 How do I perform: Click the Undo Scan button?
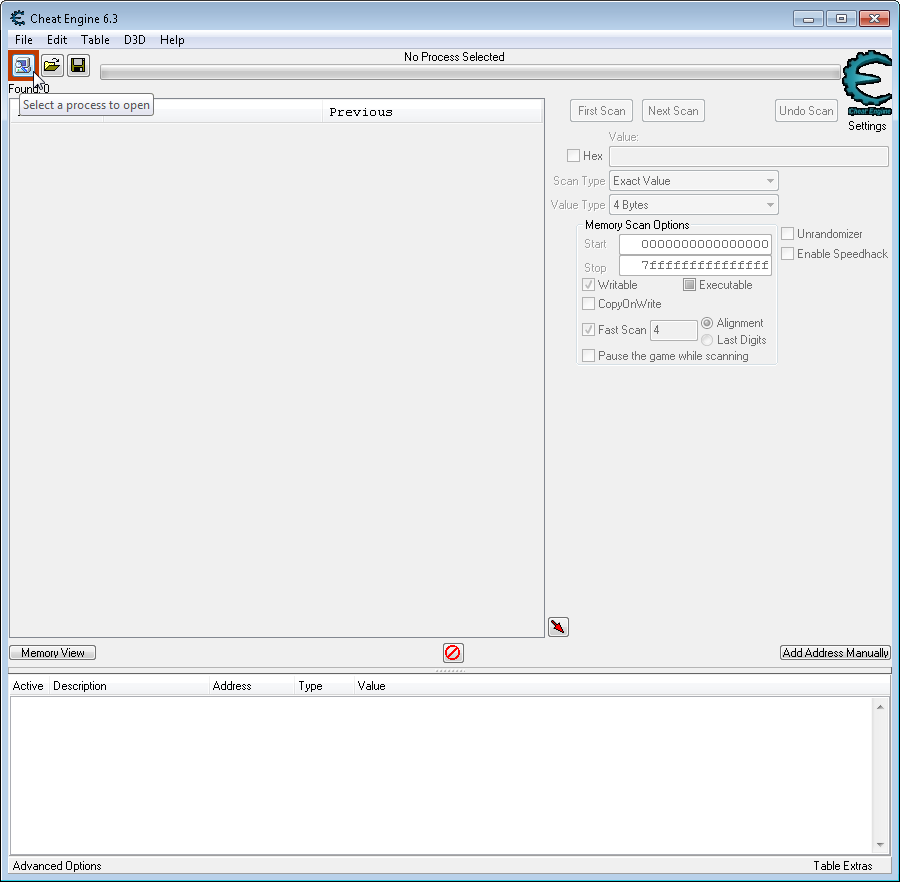tap(806, 111)
